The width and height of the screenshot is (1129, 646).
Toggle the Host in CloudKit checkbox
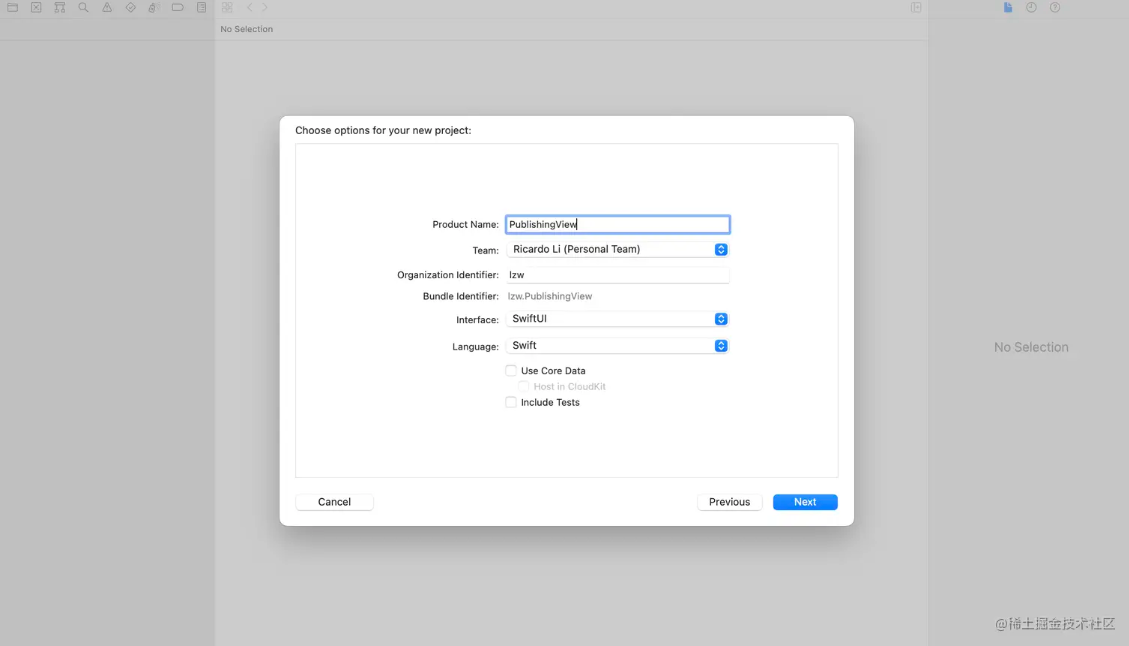click(524, 387)
